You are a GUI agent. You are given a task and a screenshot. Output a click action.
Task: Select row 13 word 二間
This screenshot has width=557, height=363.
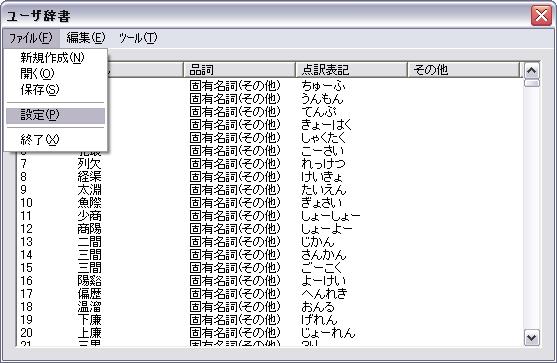pos(90,242)
